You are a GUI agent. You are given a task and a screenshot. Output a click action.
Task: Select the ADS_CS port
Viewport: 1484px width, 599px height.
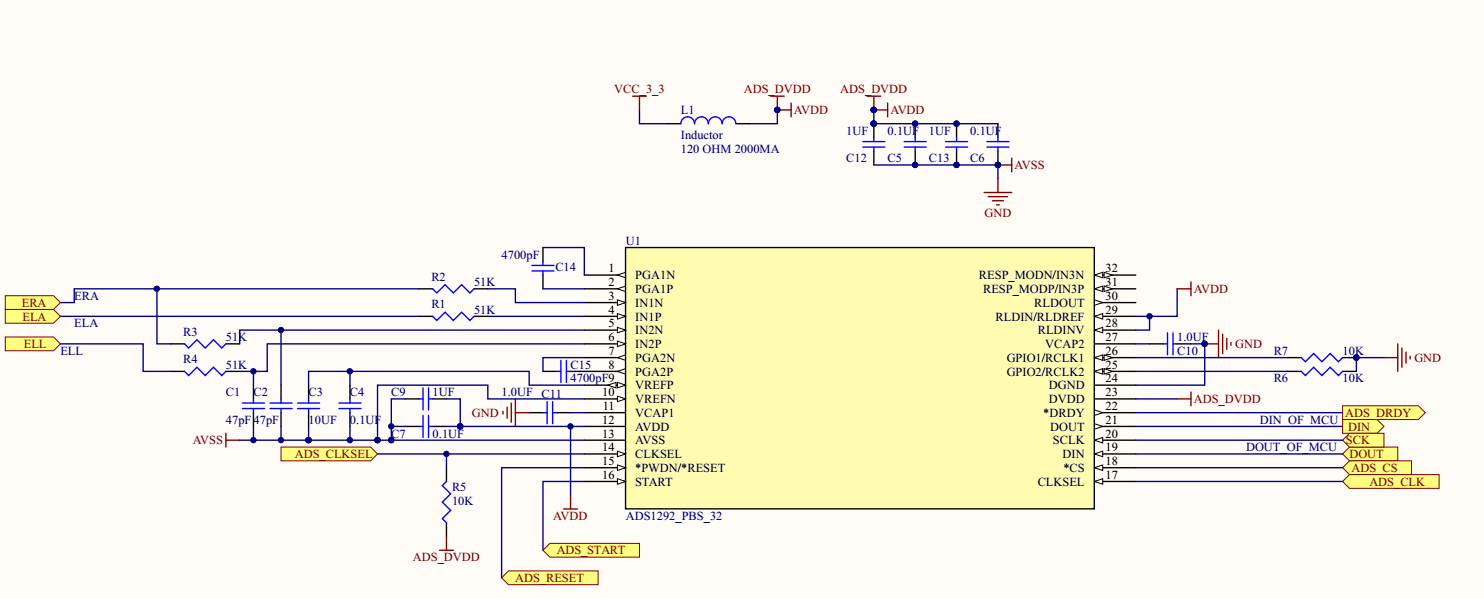[1376, 468]
